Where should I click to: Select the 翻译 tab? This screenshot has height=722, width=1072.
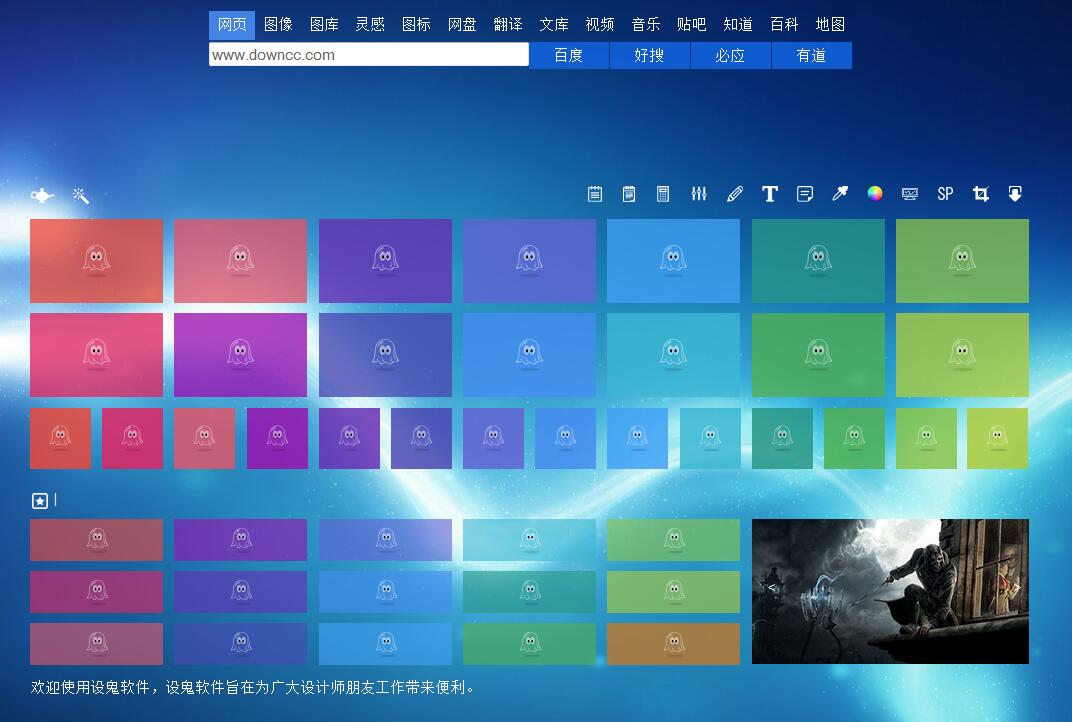(x=508, y=25)
